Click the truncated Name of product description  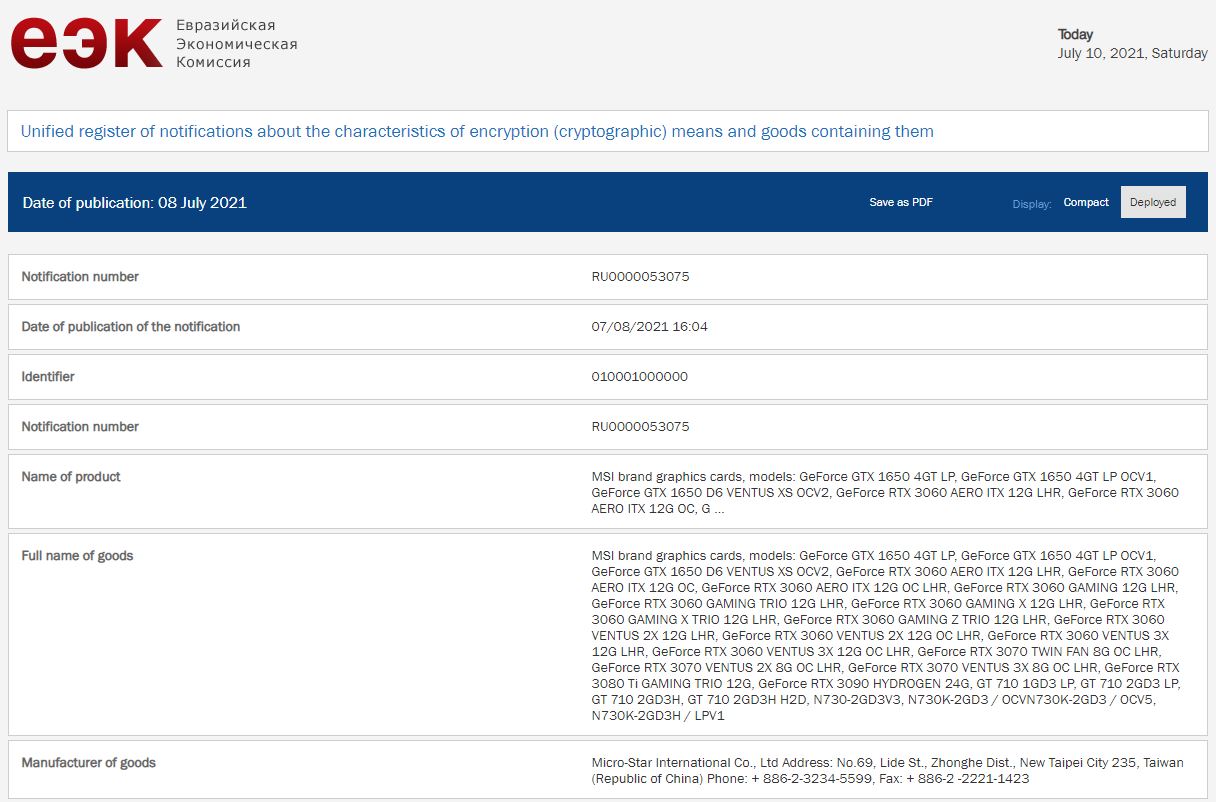(x=885, y=493)
